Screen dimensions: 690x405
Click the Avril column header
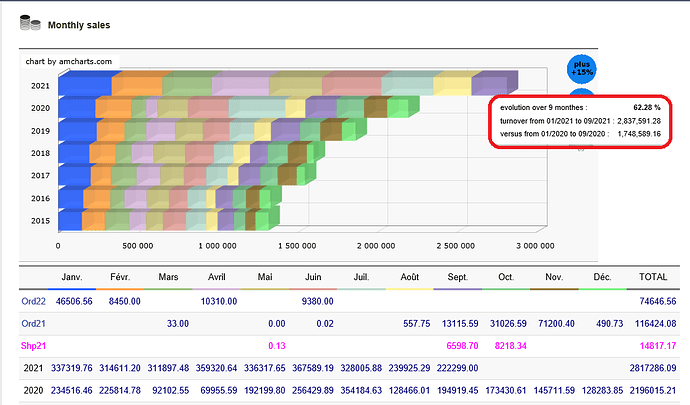coord(217,277)
